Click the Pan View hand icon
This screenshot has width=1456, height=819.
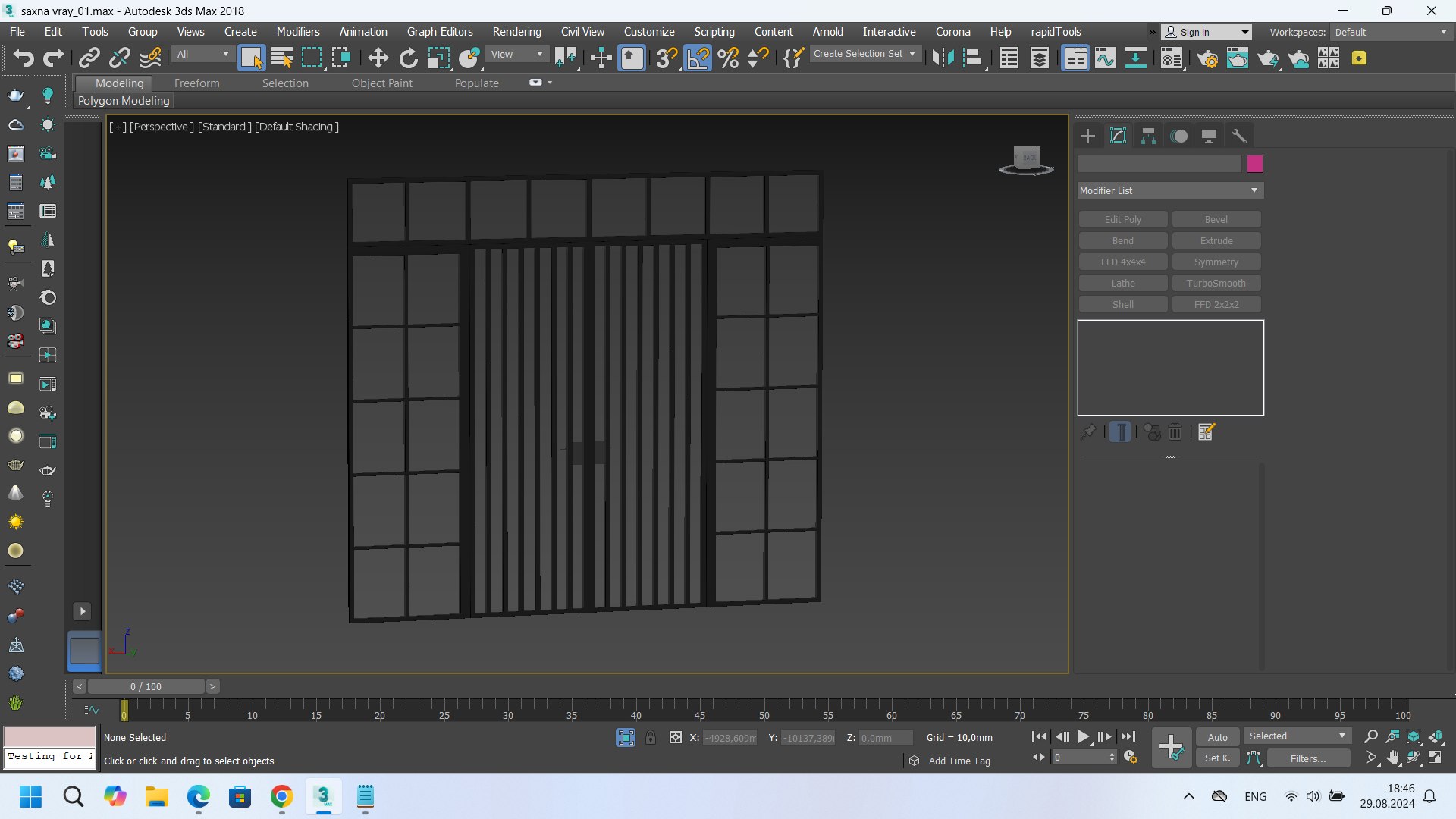click(x=1392, y=758)
